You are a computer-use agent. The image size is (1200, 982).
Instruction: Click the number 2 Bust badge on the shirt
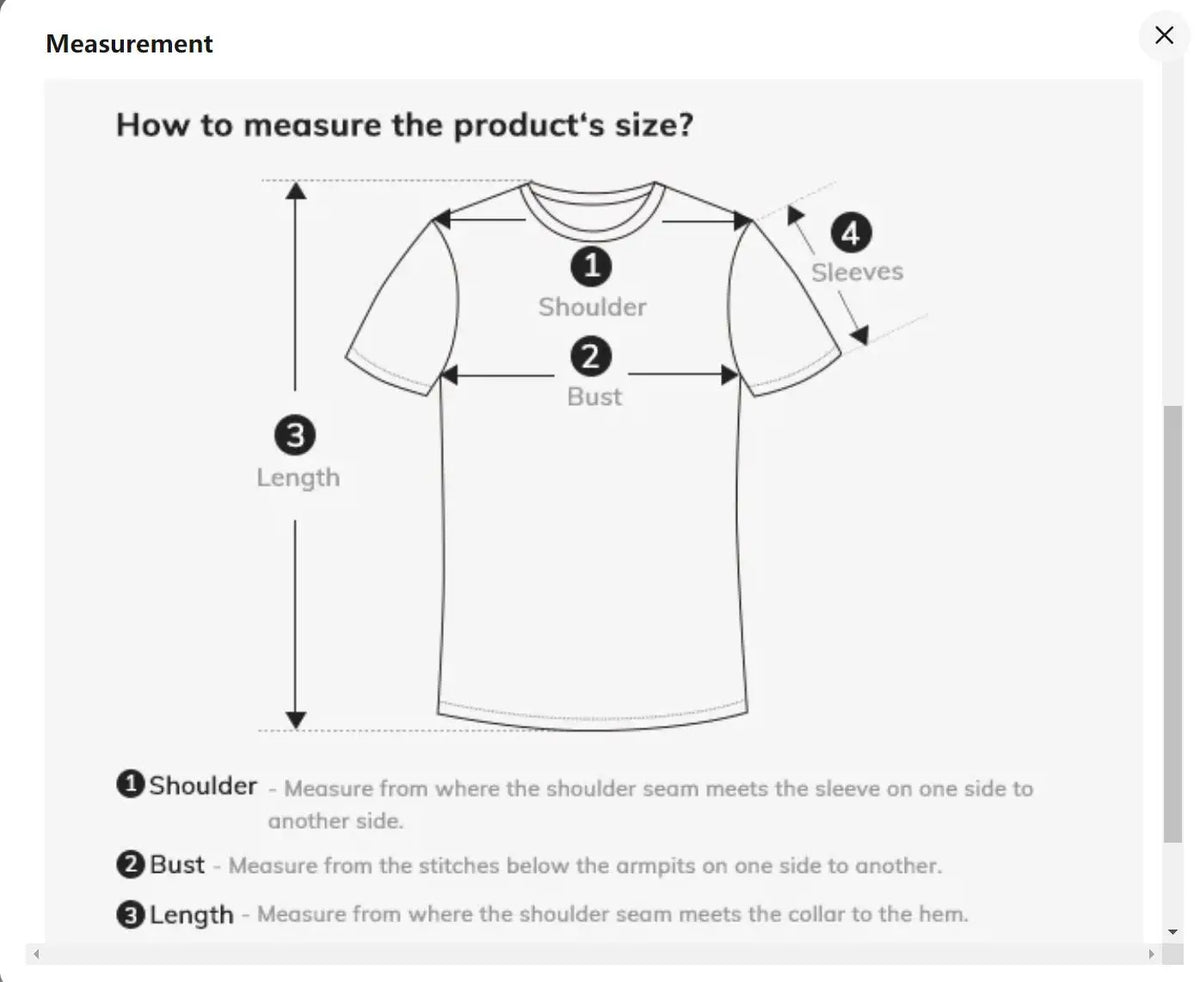point(591,356)
